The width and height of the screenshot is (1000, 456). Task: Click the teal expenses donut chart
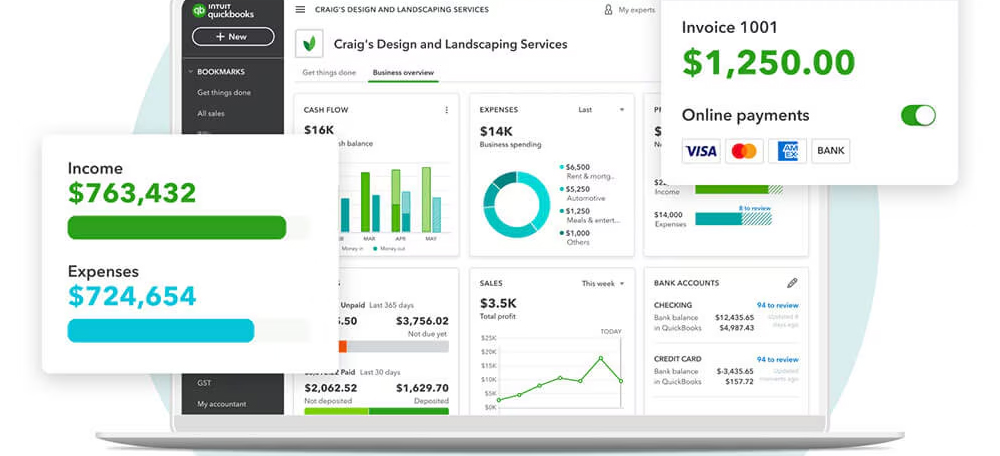click(x=516, y=204)
